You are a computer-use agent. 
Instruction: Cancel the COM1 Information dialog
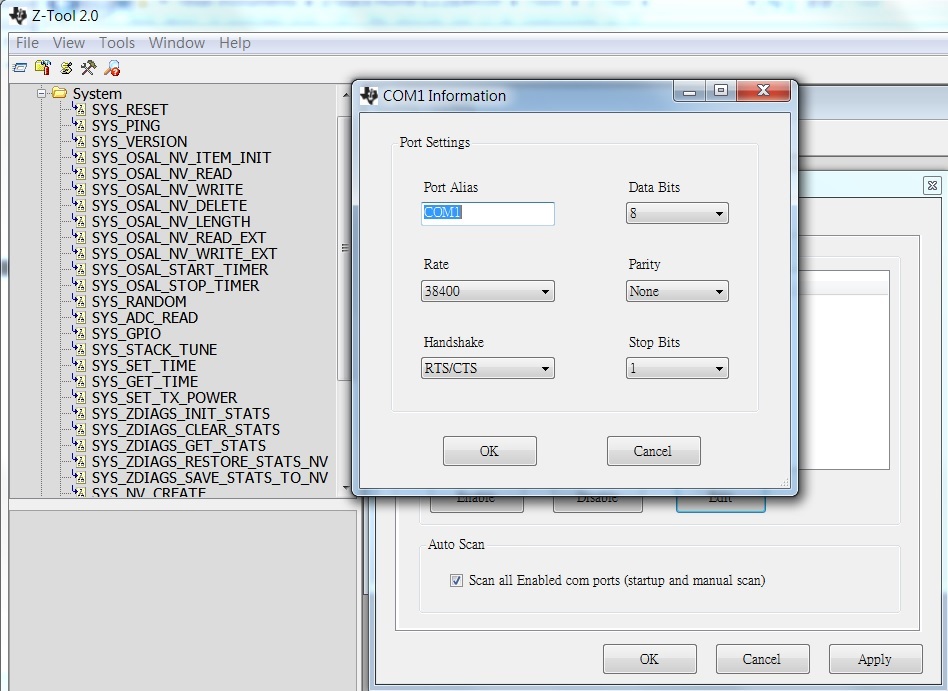654,451
